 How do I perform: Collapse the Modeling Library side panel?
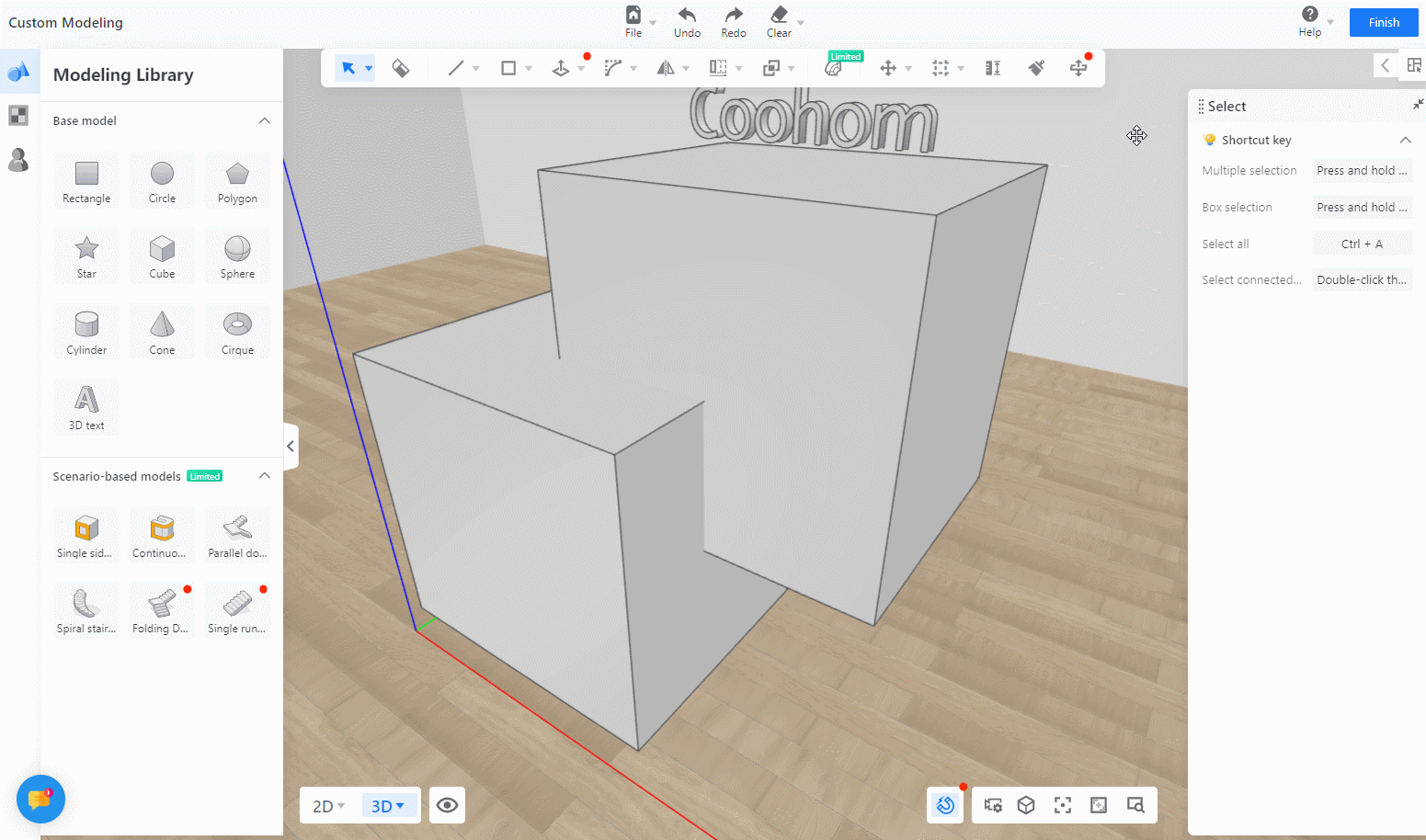[291, 446]
